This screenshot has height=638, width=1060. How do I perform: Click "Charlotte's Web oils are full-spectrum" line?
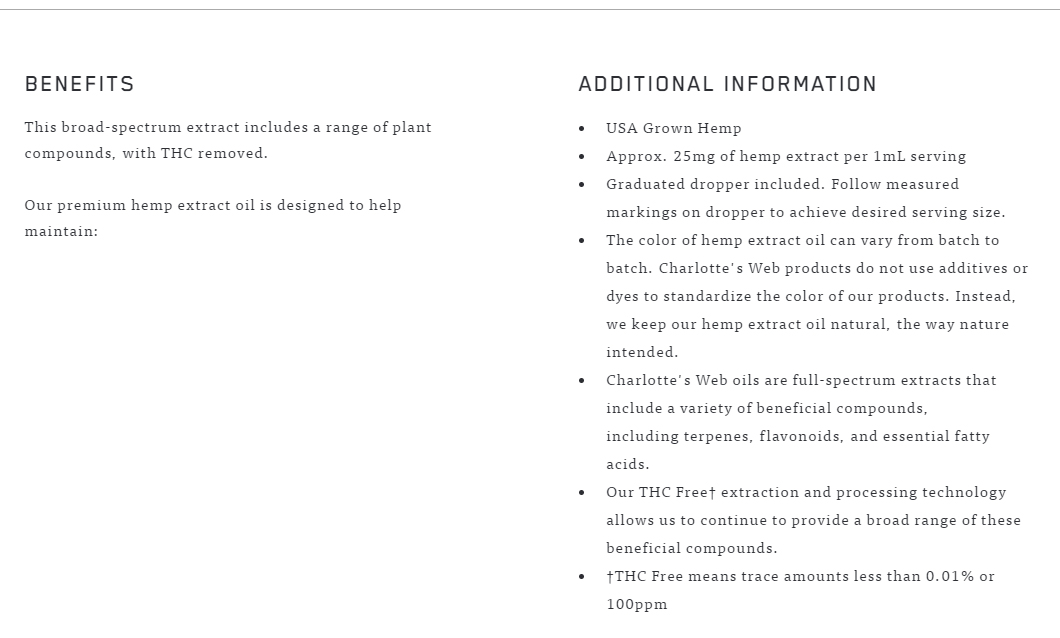[x=801, y=380]
